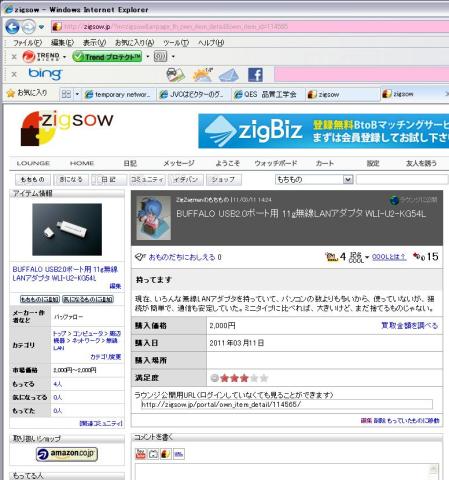Screen dimensions: 449x480
Task: Click the ショップ sub-navigation button
Action: coord(223,180)
